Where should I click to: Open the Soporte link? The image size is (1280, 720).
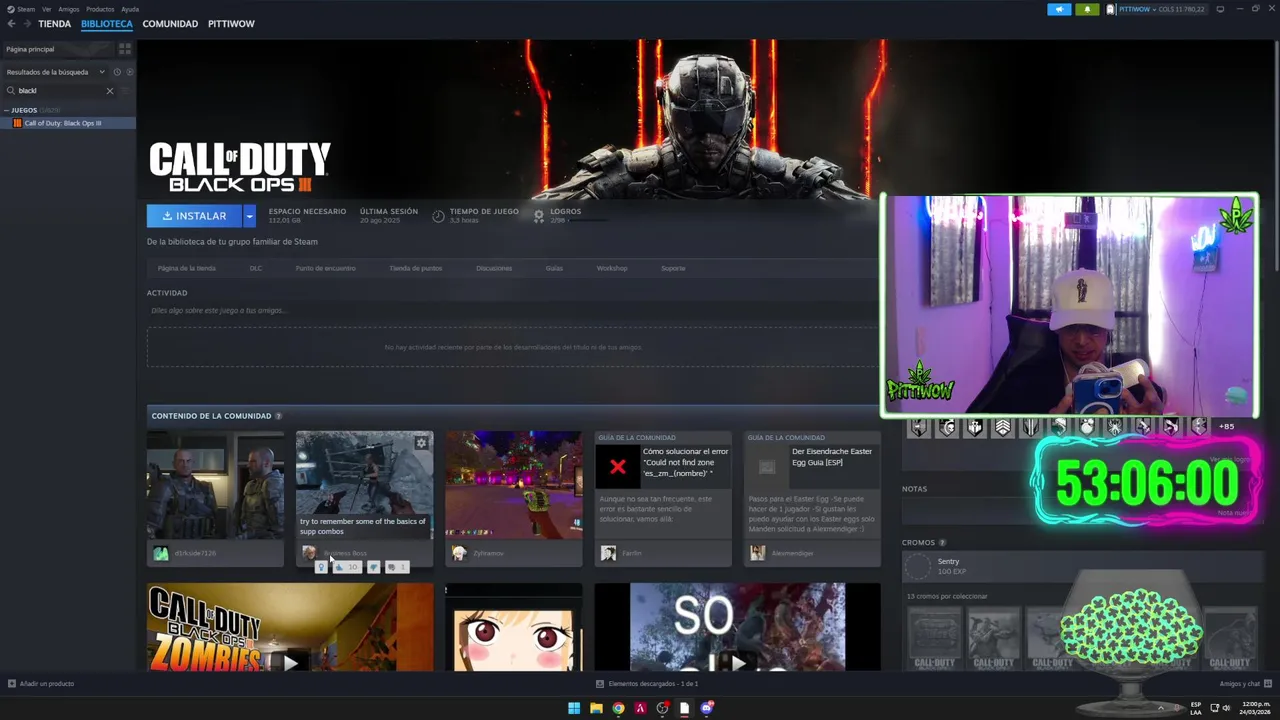point(673,268)
